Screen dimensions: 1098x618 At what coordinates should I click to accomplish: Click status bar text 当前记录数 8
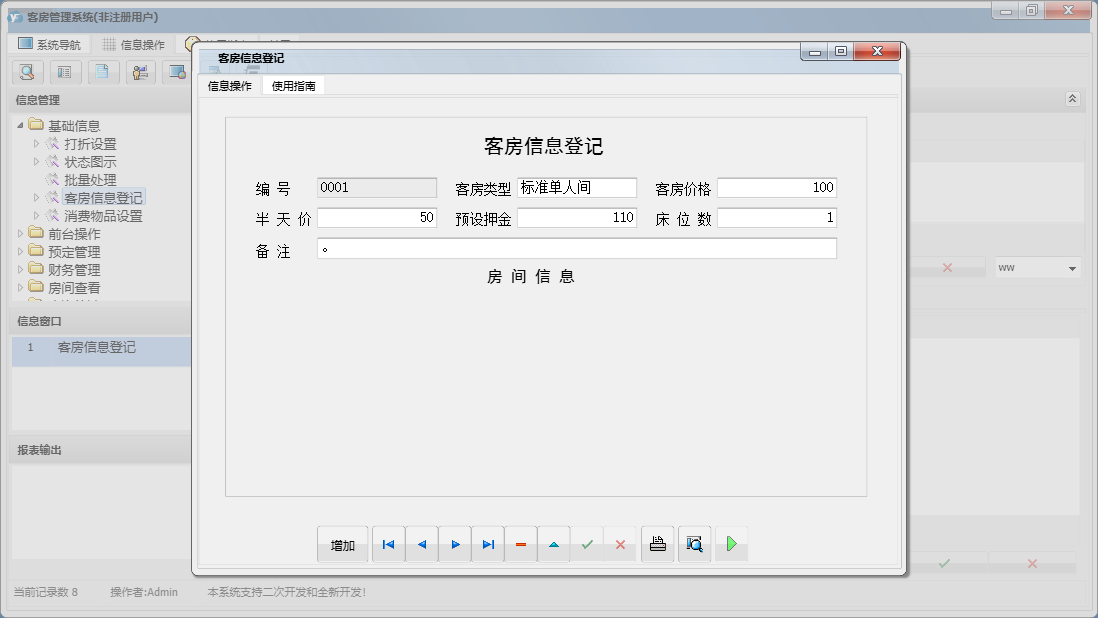[46, 592]
